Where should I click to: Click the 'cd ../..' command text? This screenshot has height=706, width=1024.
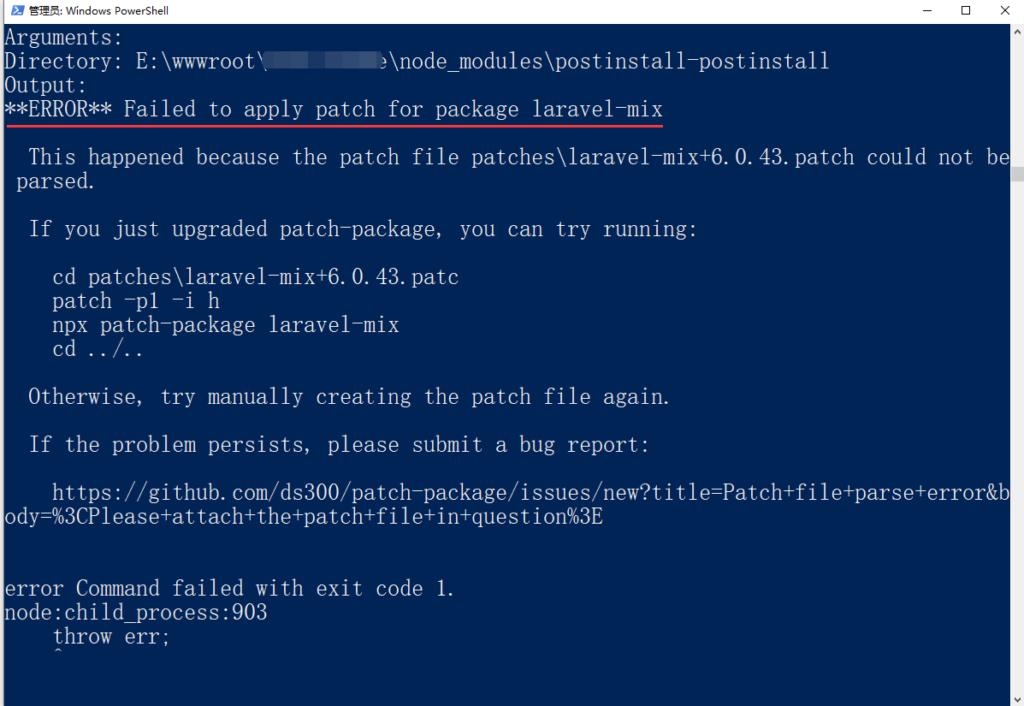coord(100,348)
